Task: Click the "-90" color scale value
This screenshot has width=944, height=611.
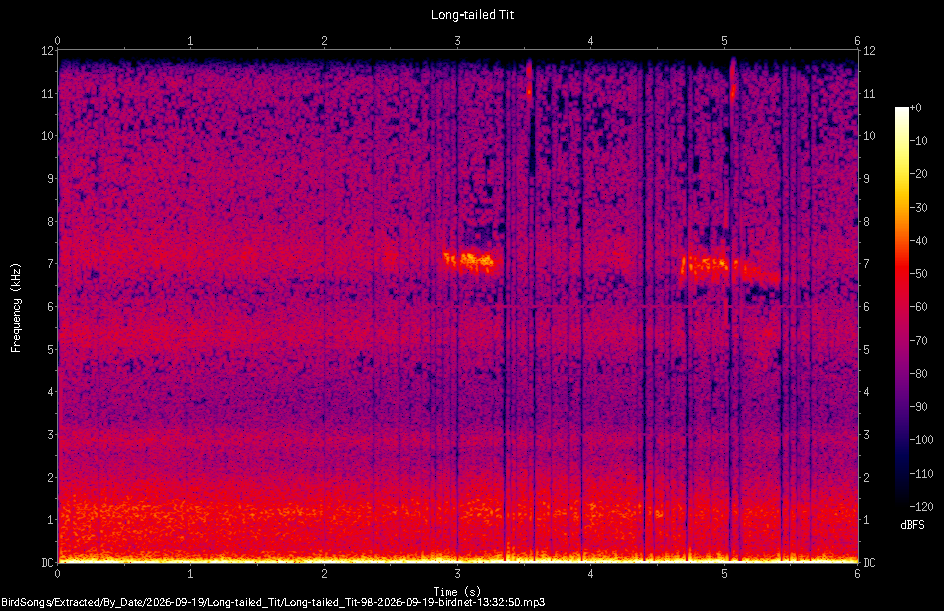Action: pos(918,407)
